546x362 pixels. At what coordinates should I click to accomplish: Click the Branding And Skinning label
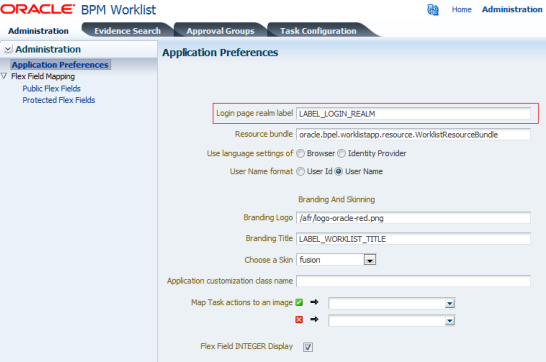336,199
